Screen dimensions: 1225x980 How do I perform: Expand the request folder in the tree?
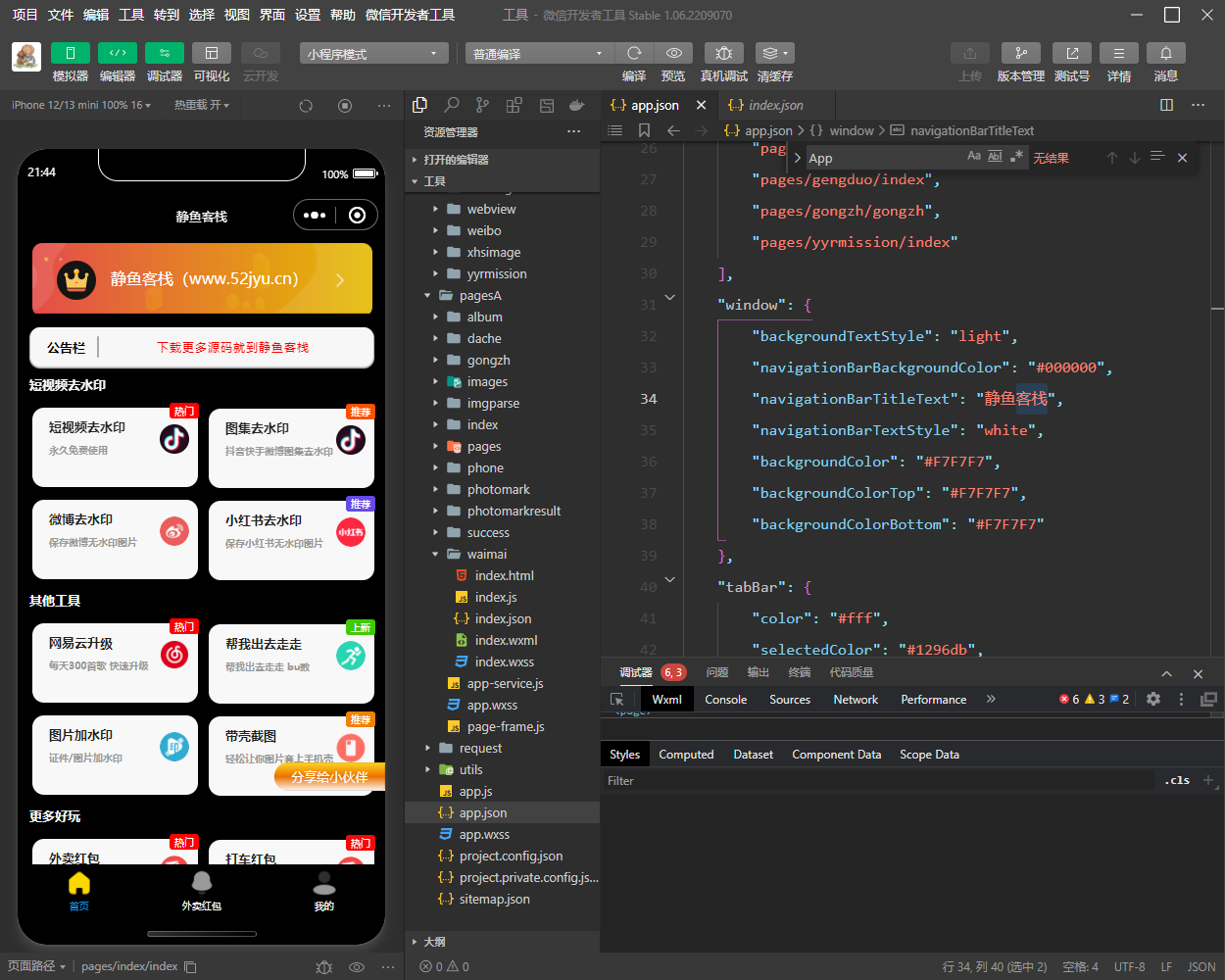point(480,748)
